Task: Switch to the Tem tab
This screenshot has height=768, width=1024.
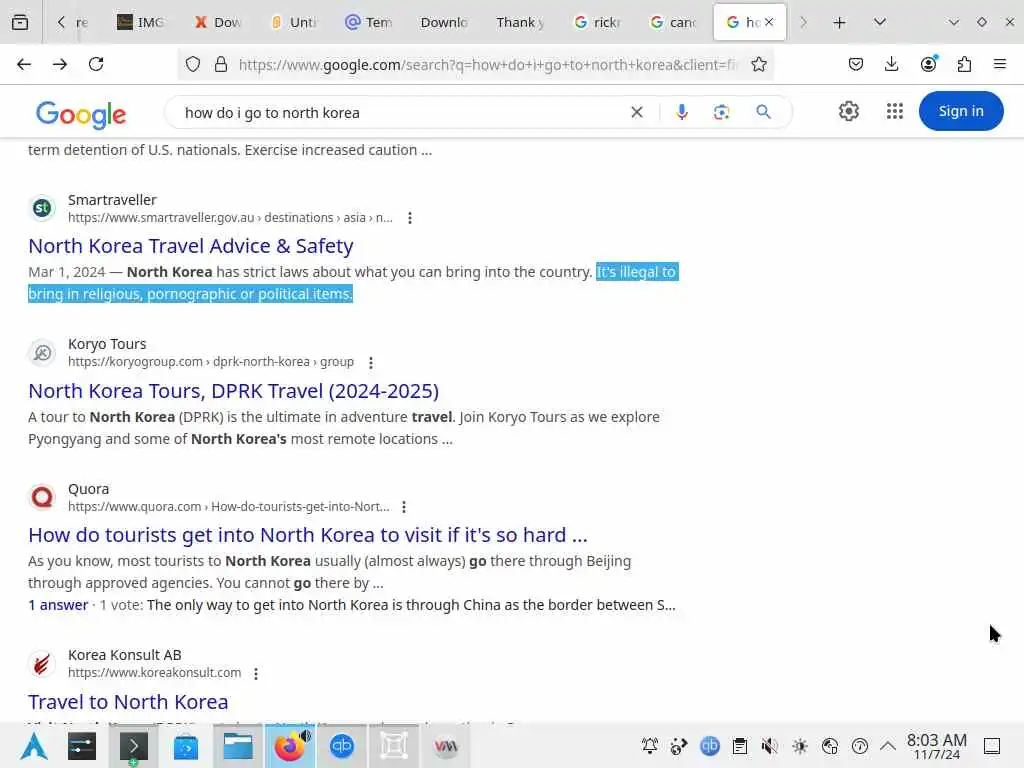Action: [369, 22]
